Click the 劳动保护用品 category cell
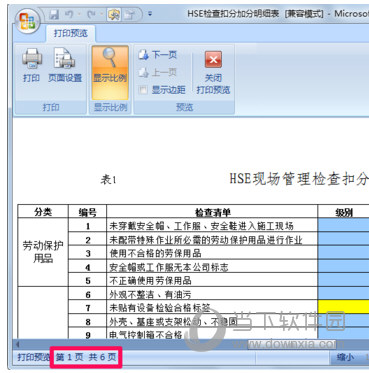 tap(43, 252)
